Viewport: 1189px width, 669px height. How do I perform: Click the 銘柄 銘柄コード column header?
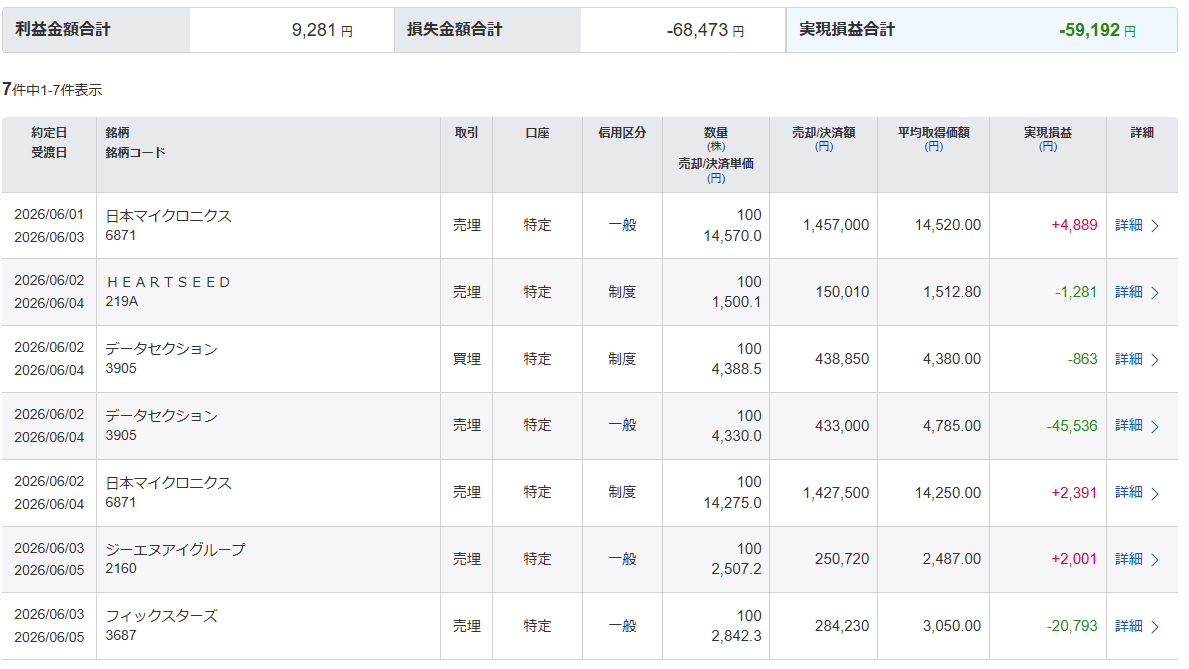pyautogui.click(x=135, y=143)
